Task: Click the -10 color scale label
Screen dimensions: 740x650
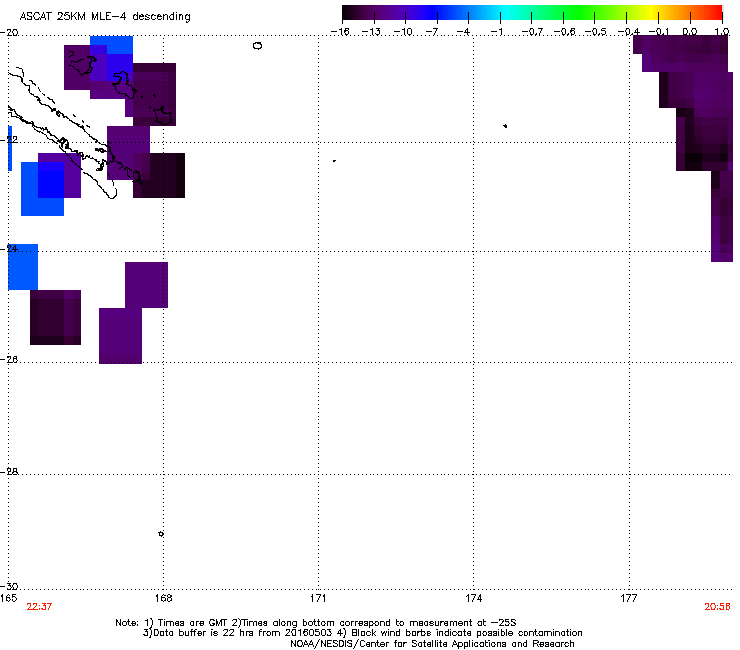Action: click(x=403, y=32)
